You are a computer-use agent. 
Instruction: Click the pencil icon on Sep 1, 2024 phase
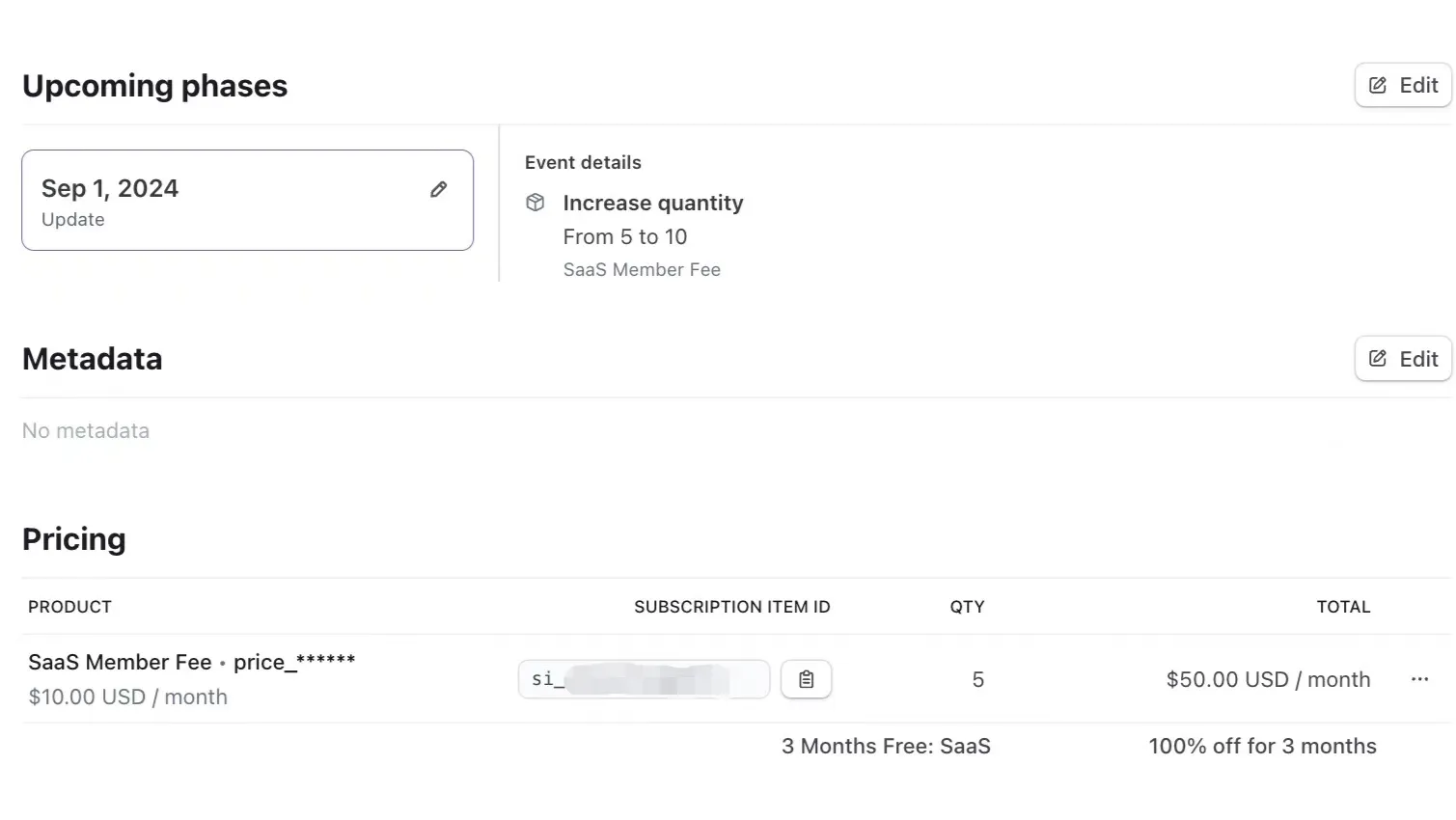point(438,189)
